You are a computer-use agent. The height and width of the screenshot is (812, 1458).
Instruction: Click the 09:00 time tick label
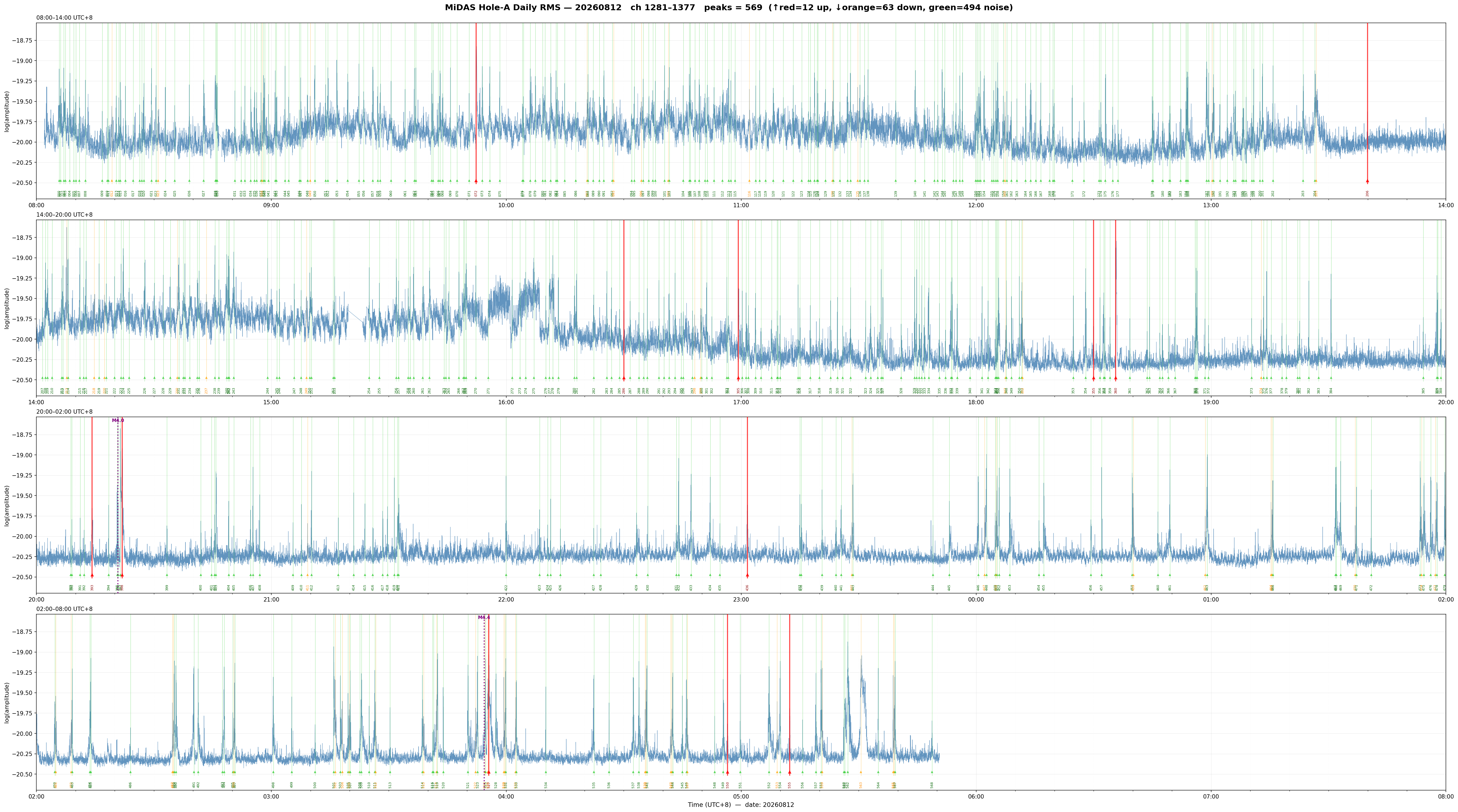[x=271, y=205]
